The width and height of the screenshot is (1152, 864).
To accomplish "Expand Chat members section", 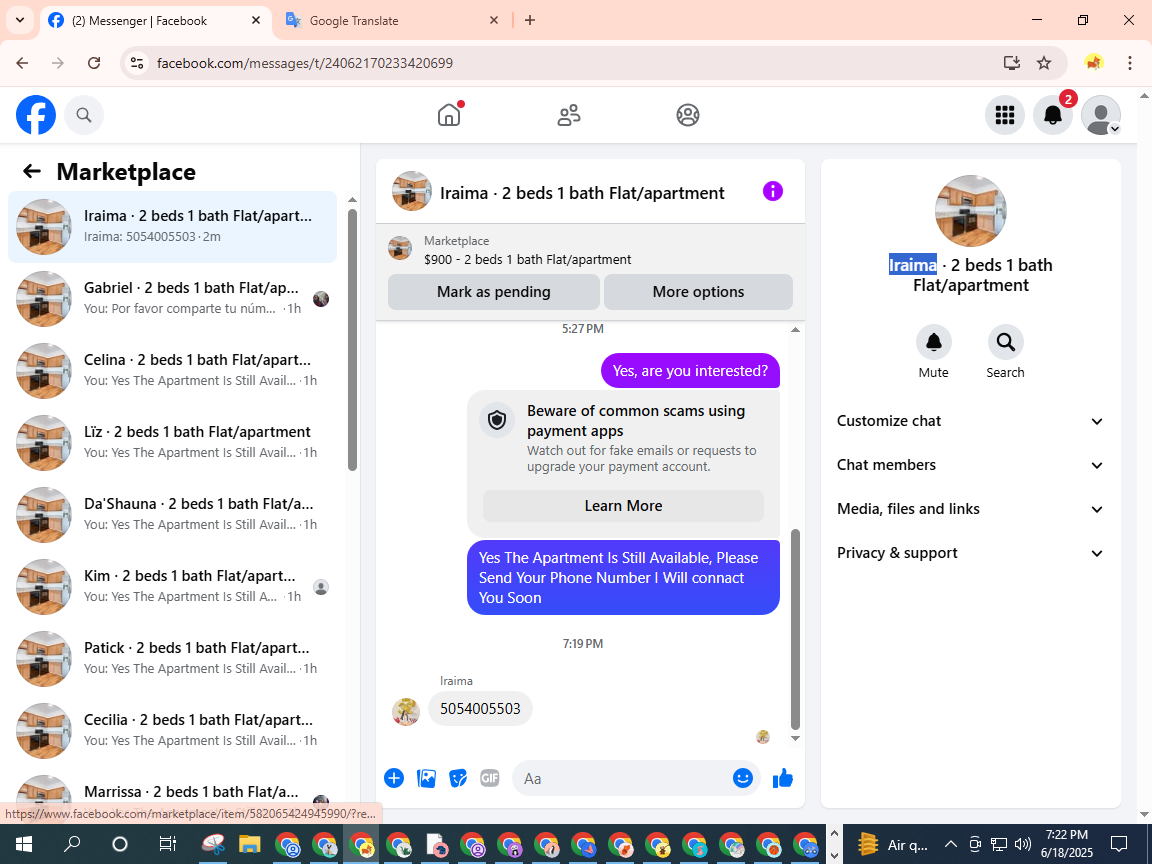I will click(x=971, y=465).
